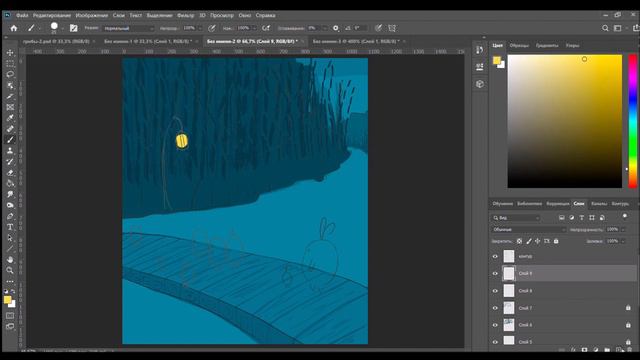Open the brush settings panel icon

click(x=73, y=28)
